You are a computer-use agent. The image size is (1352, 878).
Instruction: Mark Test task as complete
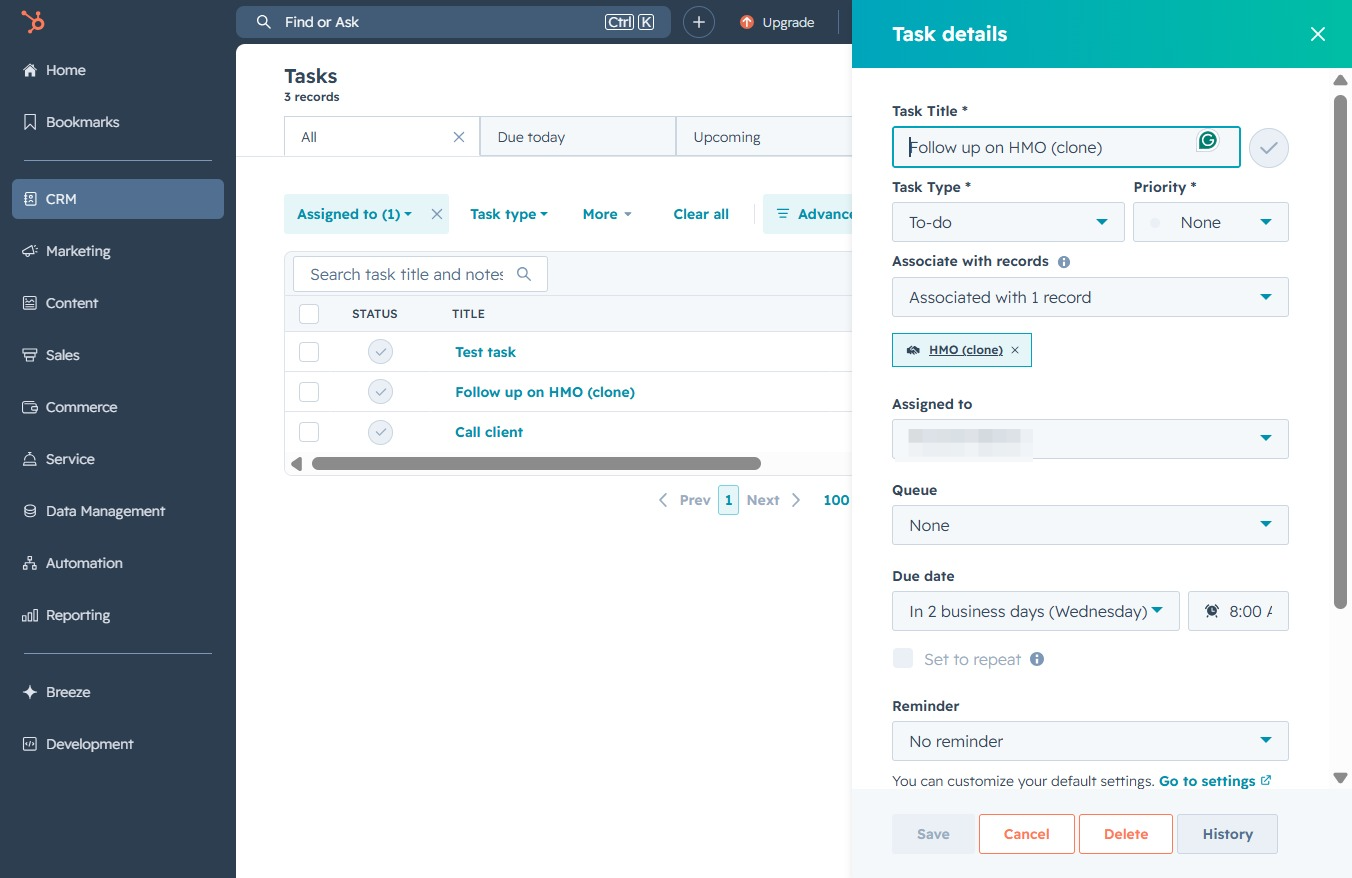click(x=380, y=352)
